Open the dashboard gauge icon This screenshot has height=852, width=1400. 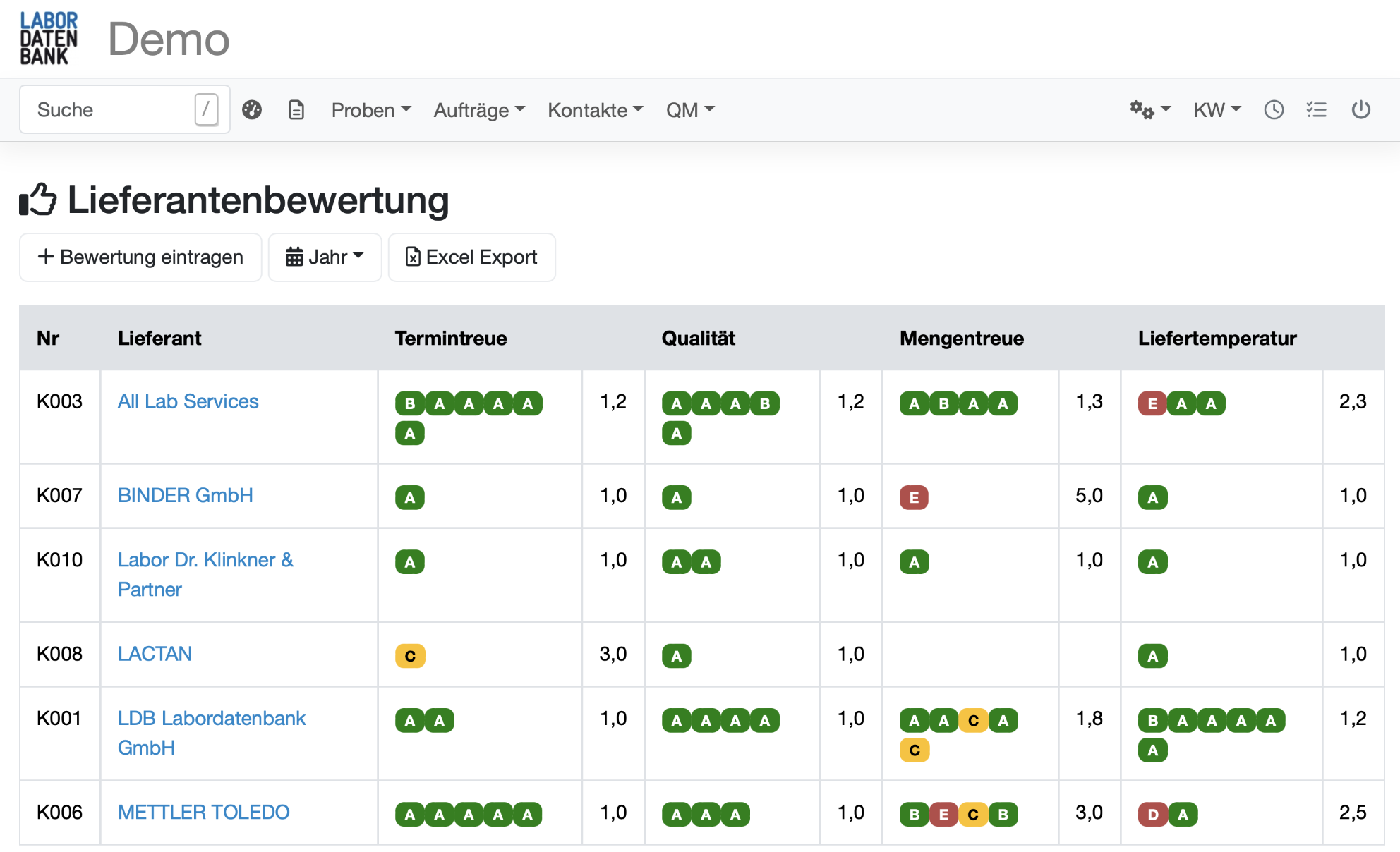click(252, 110)
